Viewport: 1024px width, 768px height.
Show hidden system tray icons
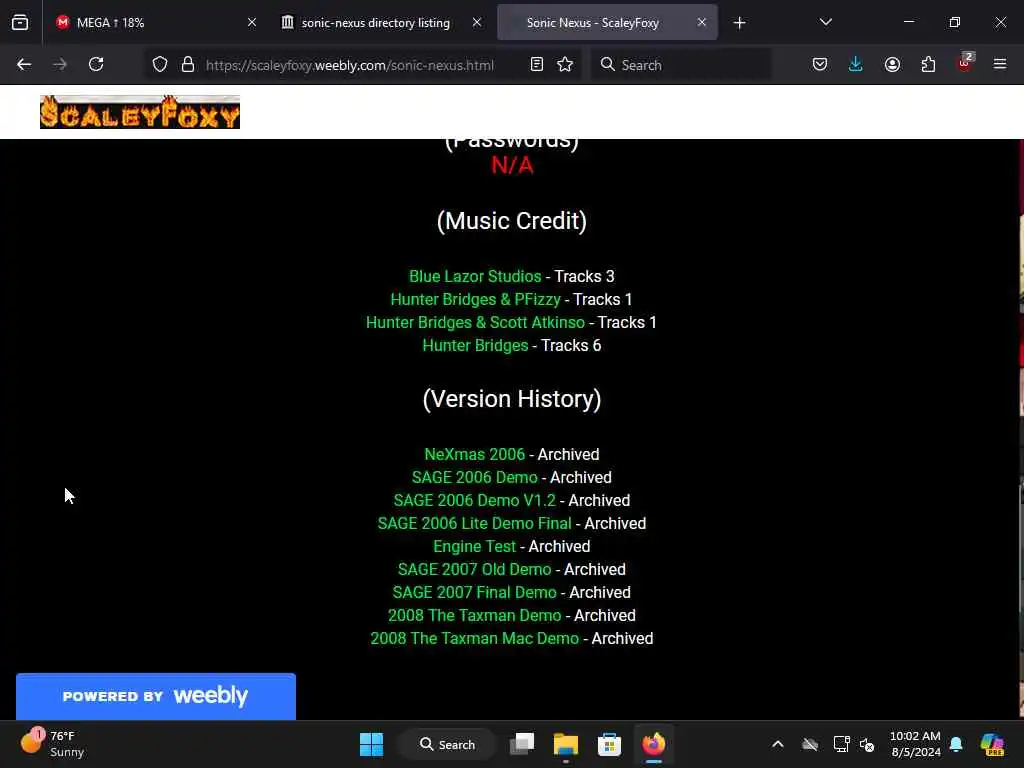(778, 744)
